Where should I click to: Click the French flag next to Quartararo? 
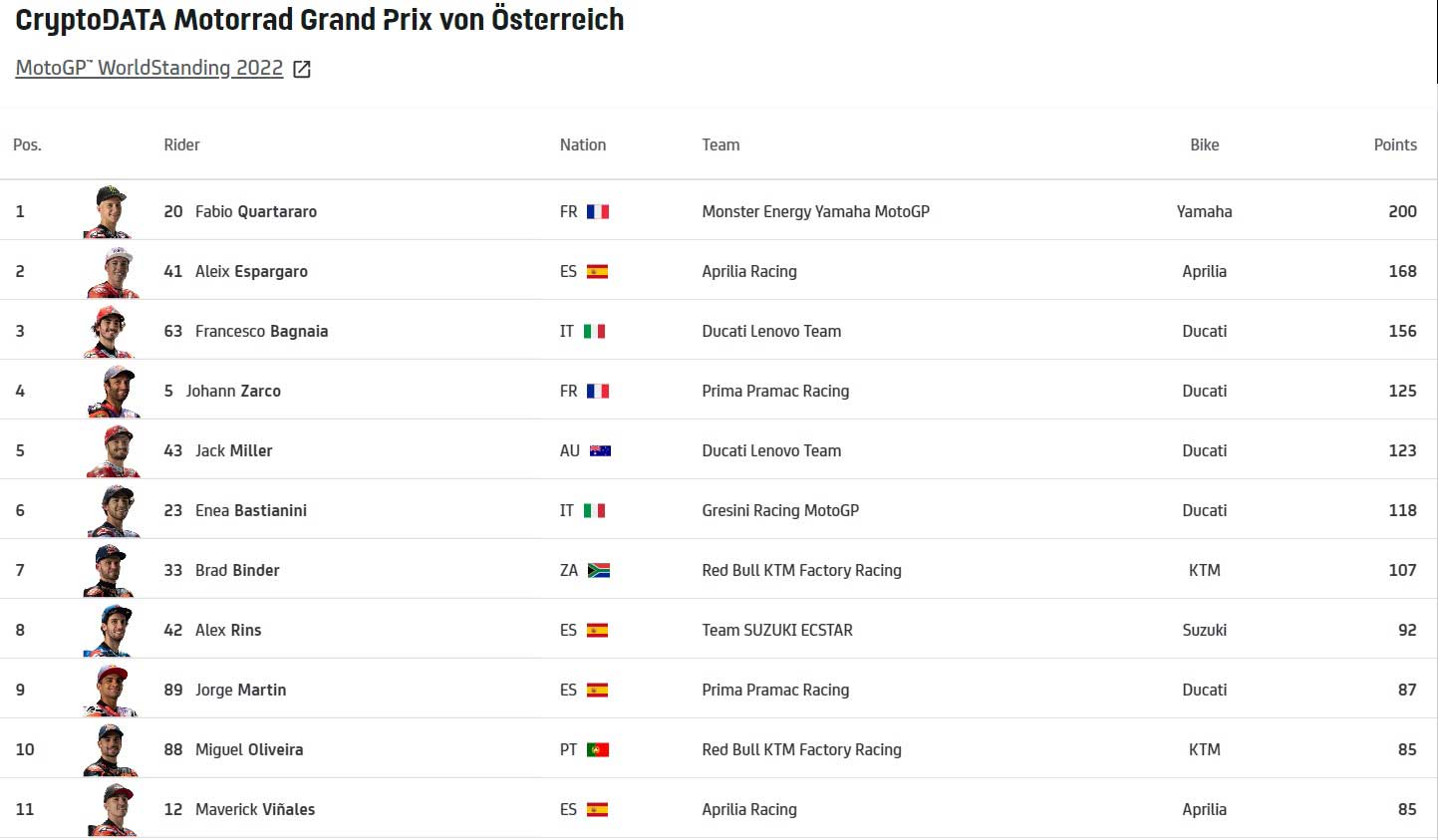point(598,211)
